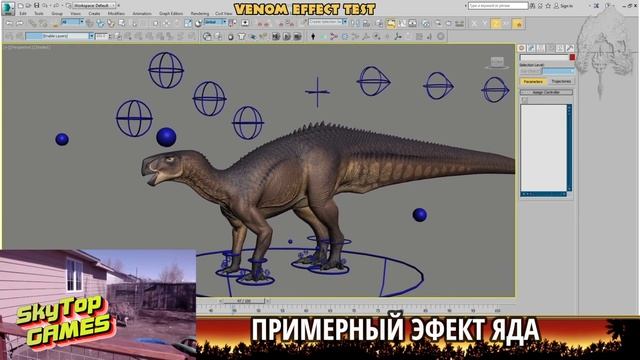The width and height of the screenshot is (640, 360).
Task: Open the 0 (default) layer dropdown
Action: pos(60,36)
